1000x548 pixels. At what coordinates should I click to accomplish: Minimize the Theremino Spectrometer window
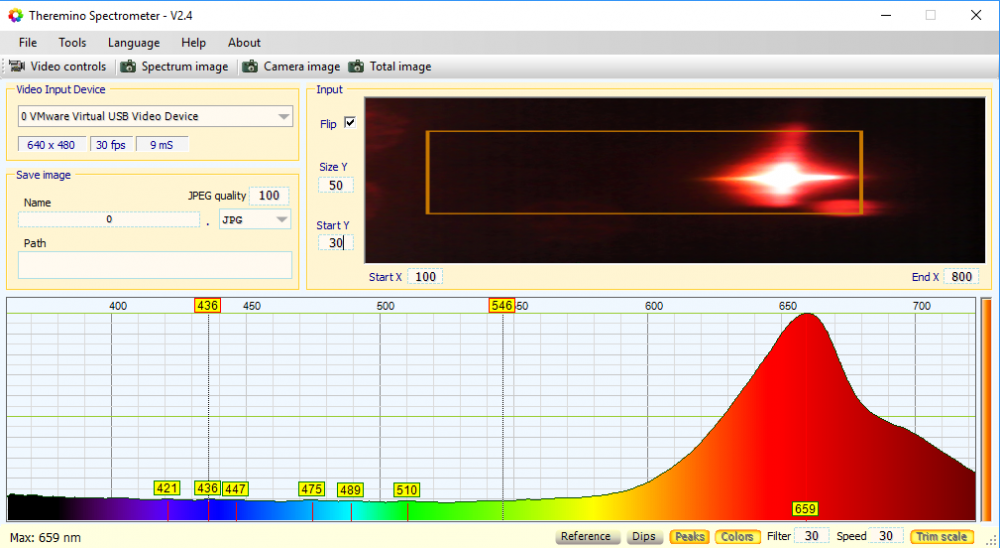point(886,15)
